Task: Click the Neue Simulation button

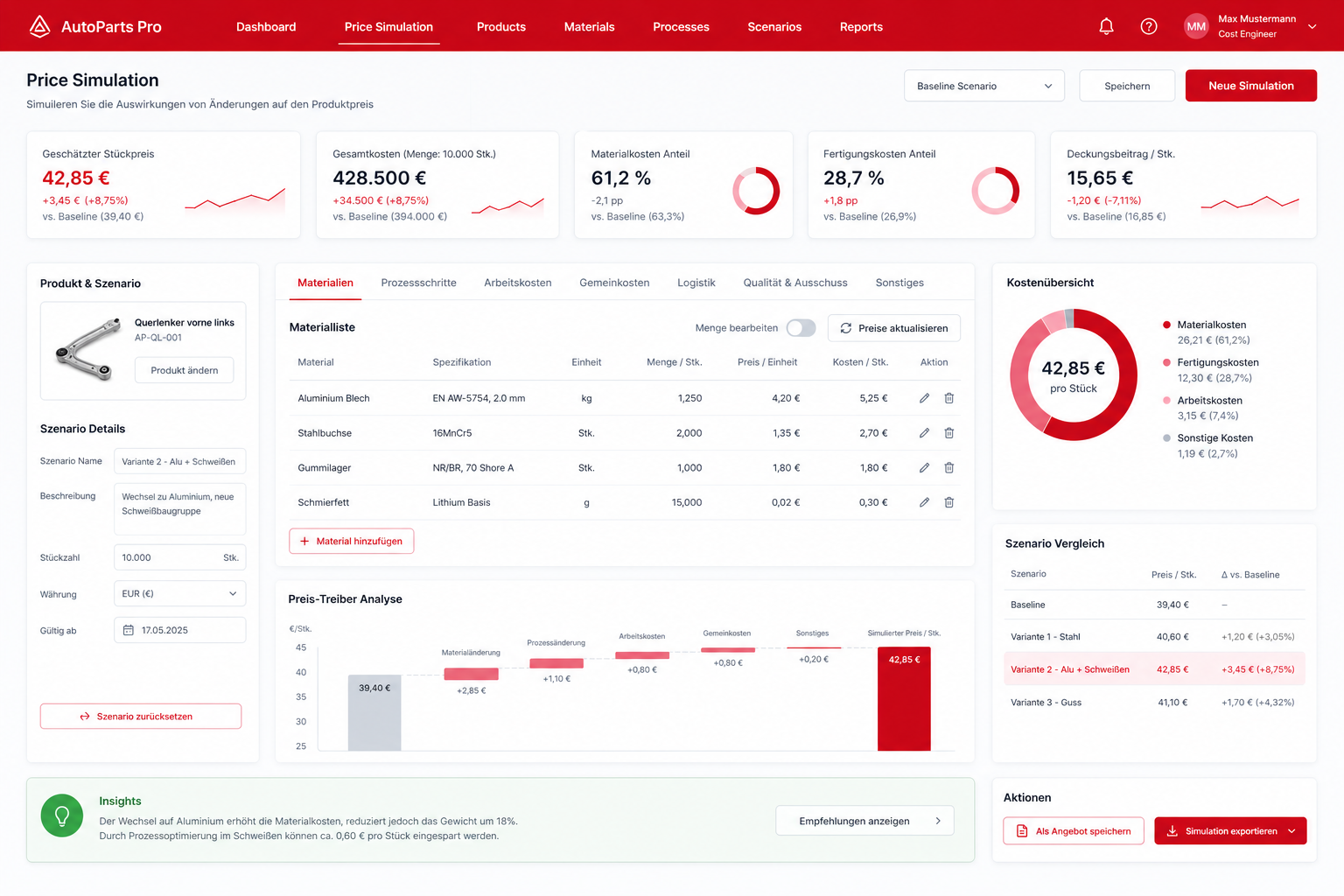Action: [1250, 86]
